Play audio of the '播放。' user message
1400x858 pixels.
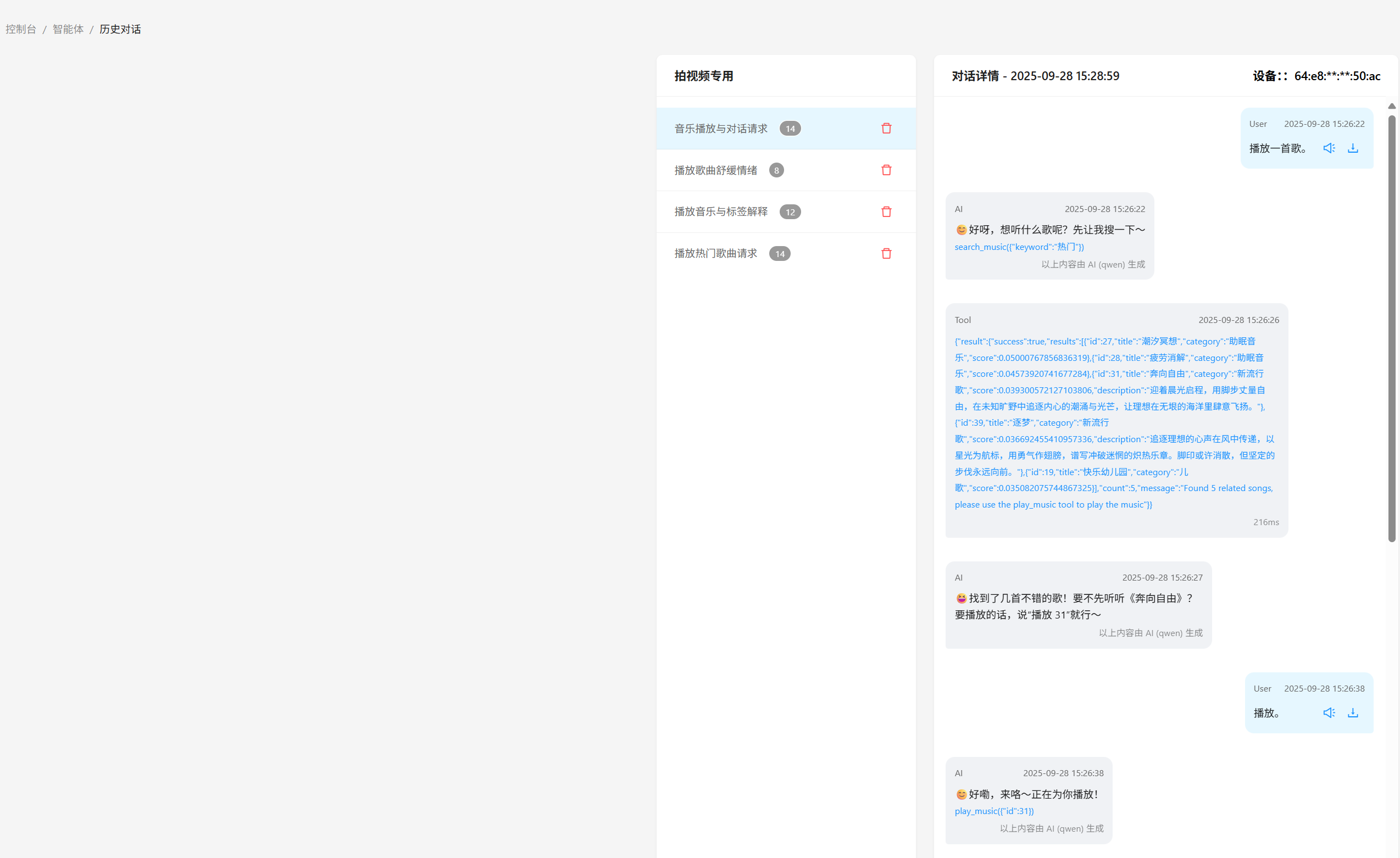point(1329,712)
